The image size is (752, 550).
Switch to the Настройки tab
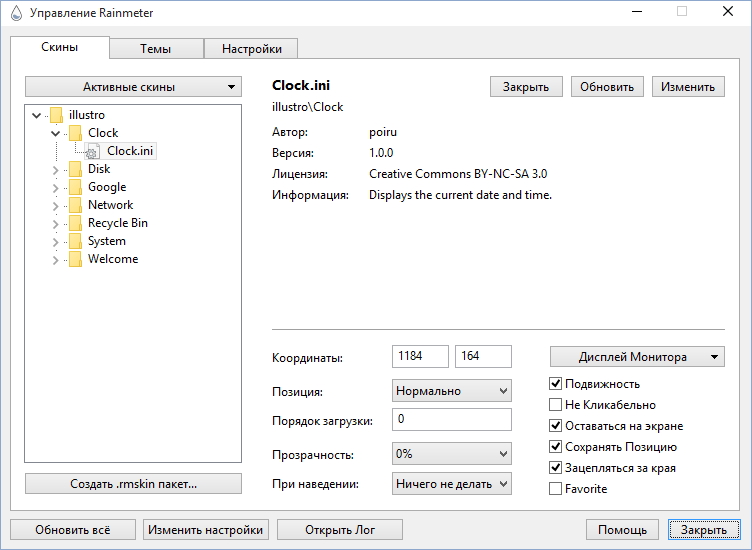[x=251, y=48]
